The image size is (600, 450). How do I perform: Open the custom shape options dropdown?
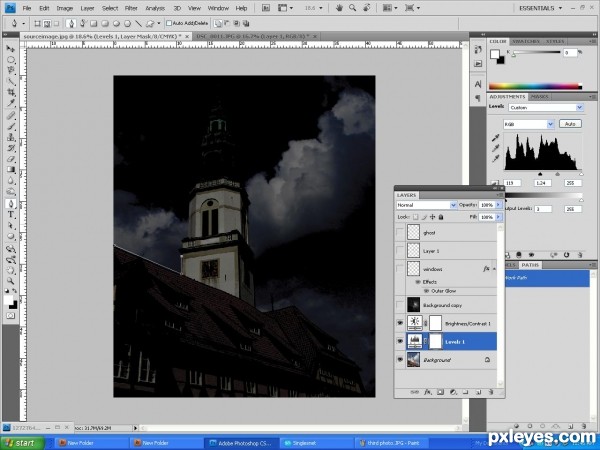pyautogui.click(x=159, y=24)
